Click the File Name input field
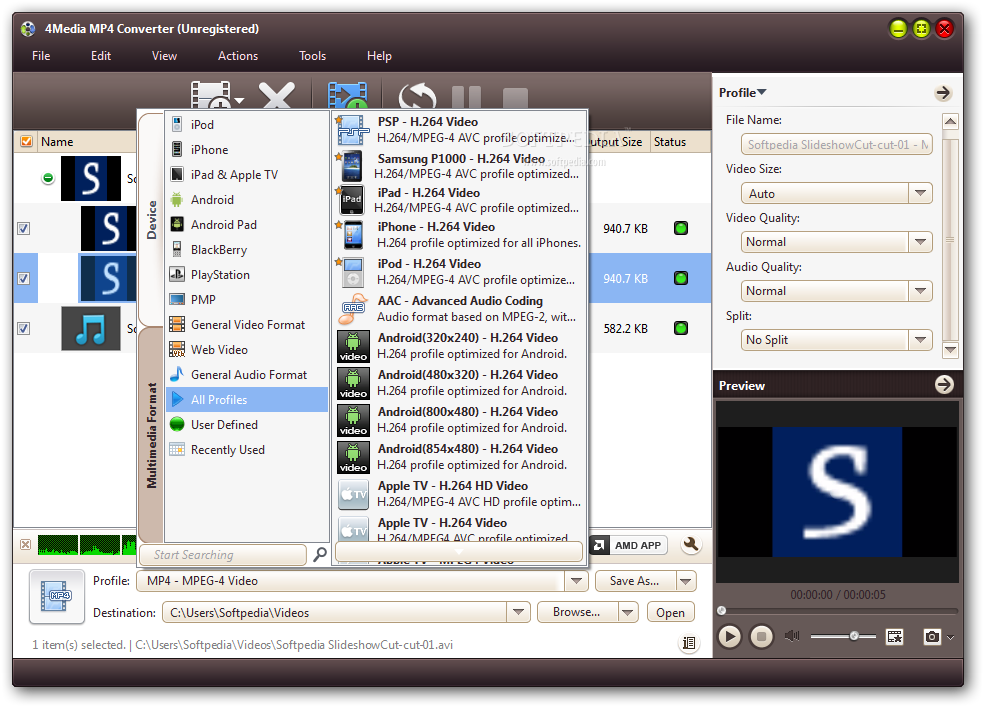This screenshot has height=707, width=984. click(837, 144)
